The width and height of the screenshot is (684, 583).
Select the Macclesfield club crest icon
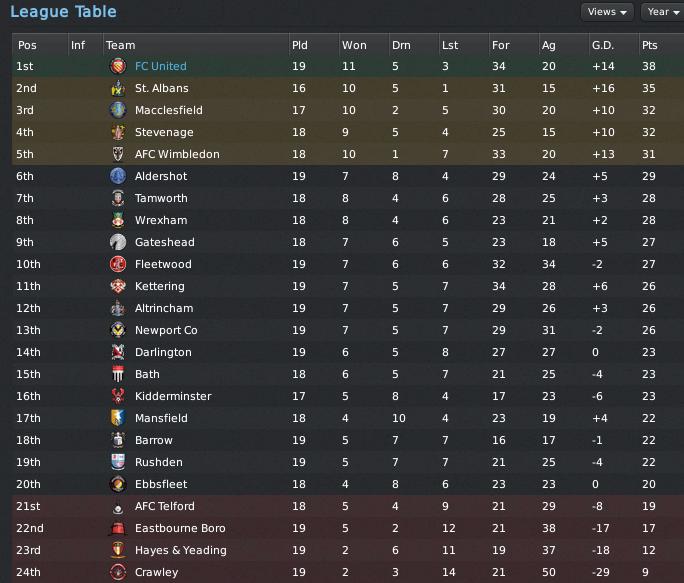[x=118, y=110]
